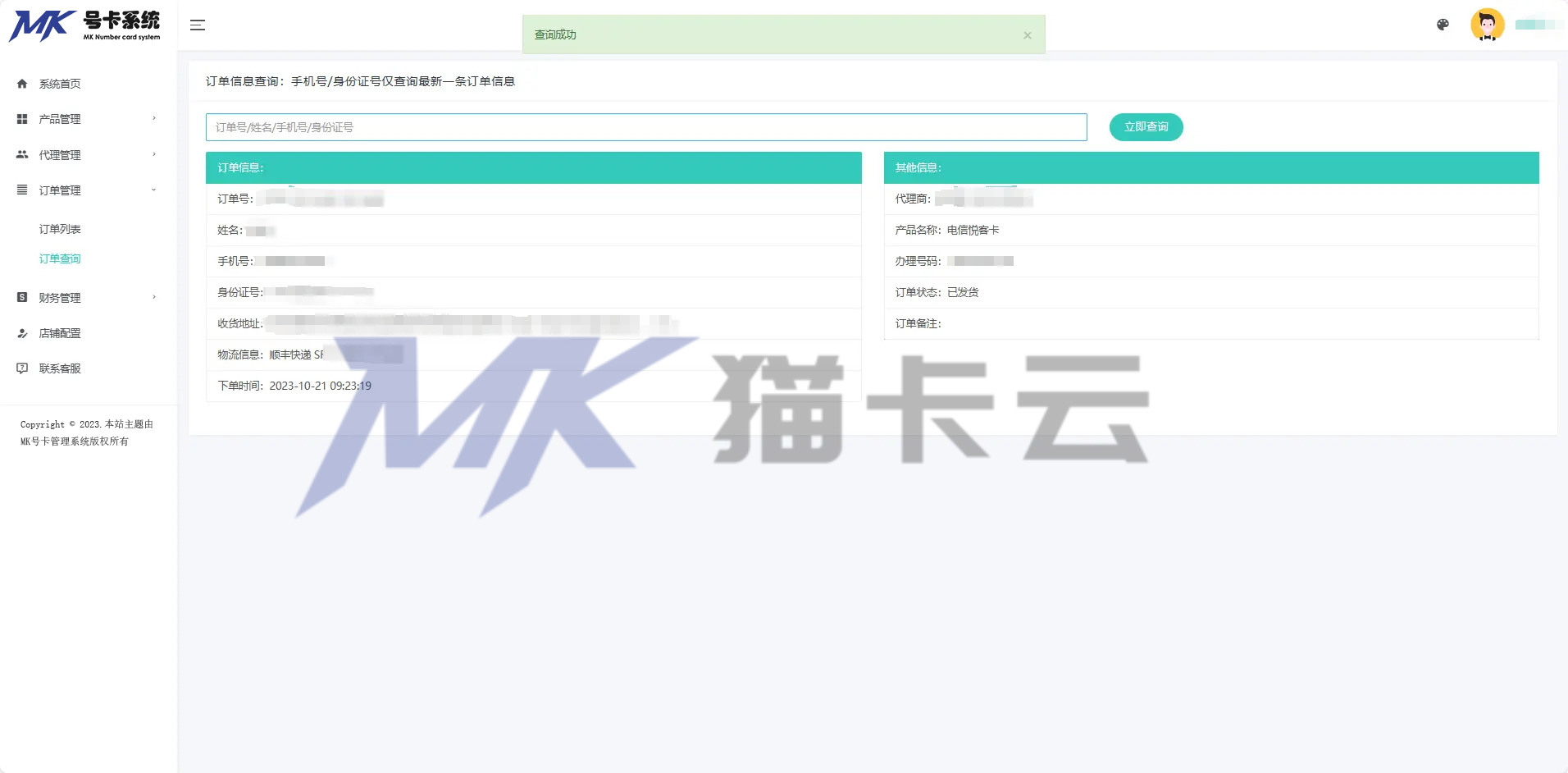Click the list icon for 订单管理
The height and width of the screenshot is (773, 1568).
22,190
